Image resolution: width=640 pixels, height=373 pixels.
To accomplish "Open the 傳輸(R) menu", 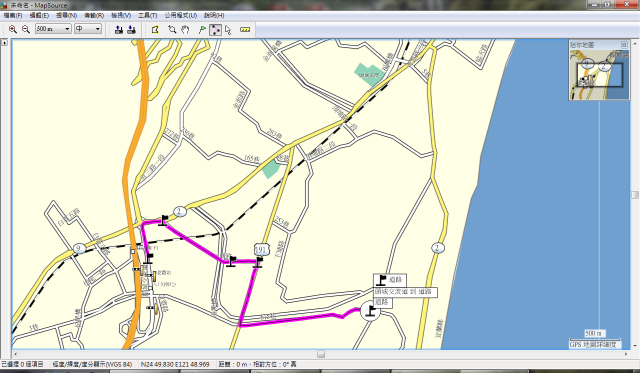I will coord(94,16).
